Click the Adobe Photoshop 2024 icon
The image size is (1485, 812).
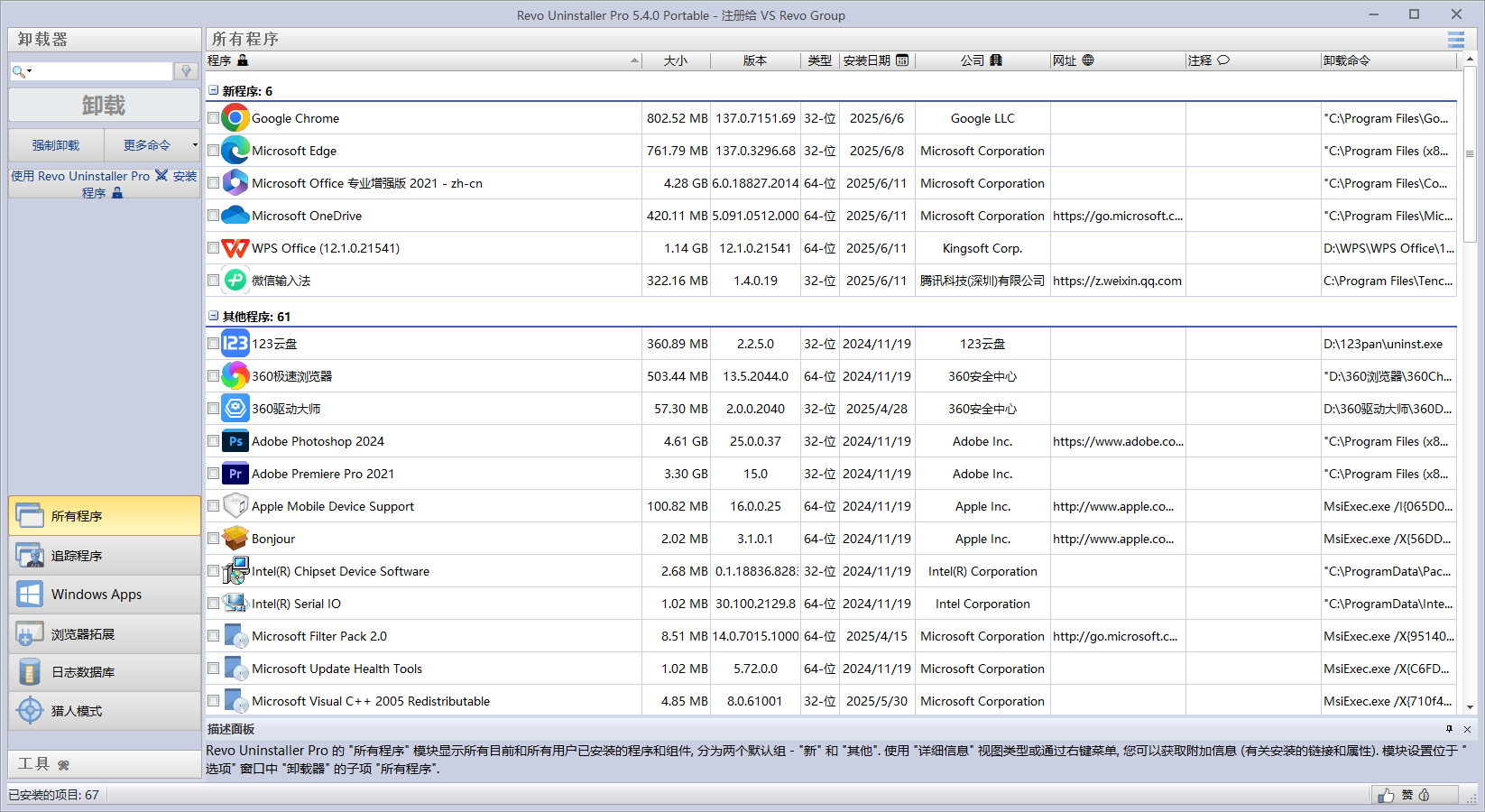[235, 441]
